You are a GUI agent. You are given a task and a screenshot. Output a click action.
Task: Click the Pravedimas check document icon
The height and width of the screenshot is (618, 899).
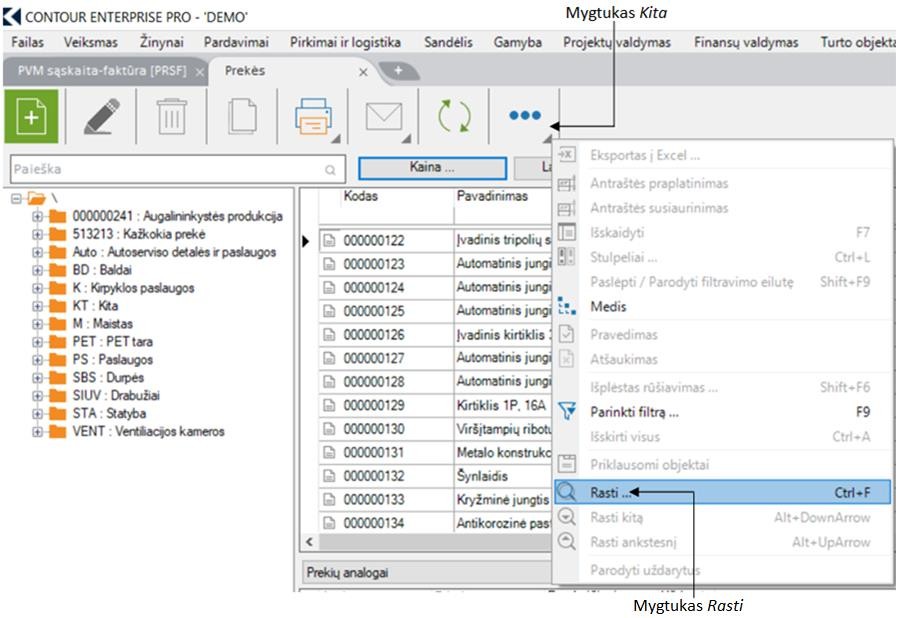click(566, 334)
